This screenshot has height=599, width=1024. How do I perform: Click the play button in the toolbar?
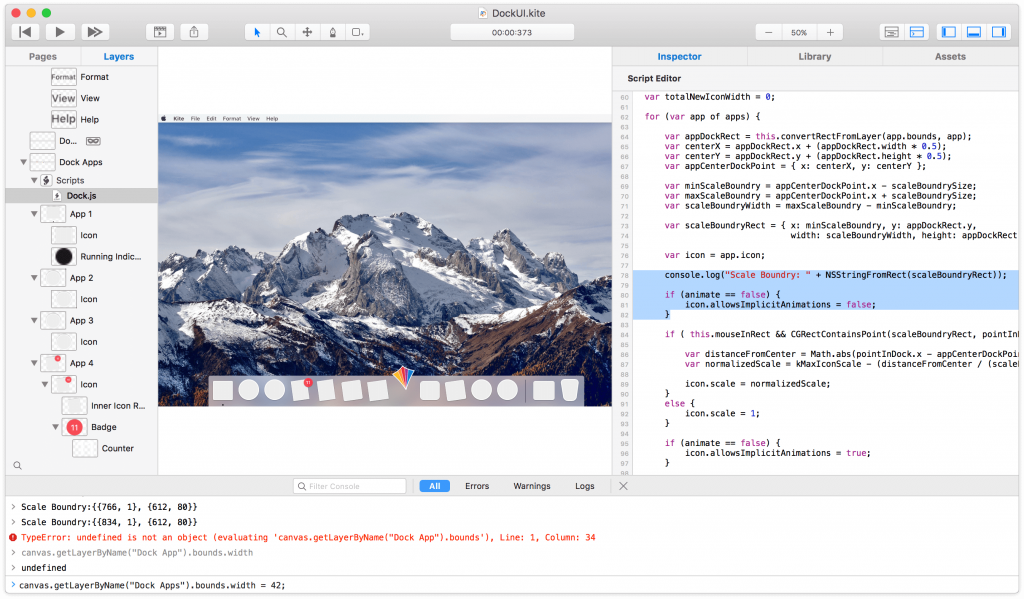click(x=59, y=32)
